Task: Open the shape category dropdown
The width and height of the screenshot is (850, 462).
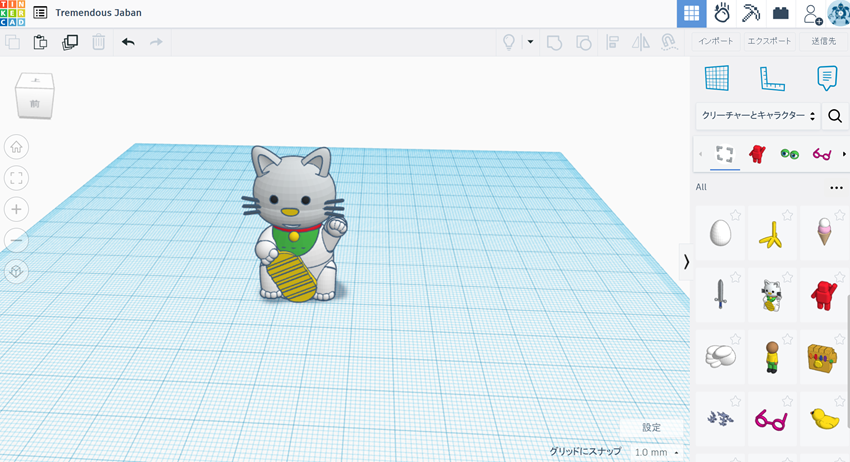Action: pos(758,116)
